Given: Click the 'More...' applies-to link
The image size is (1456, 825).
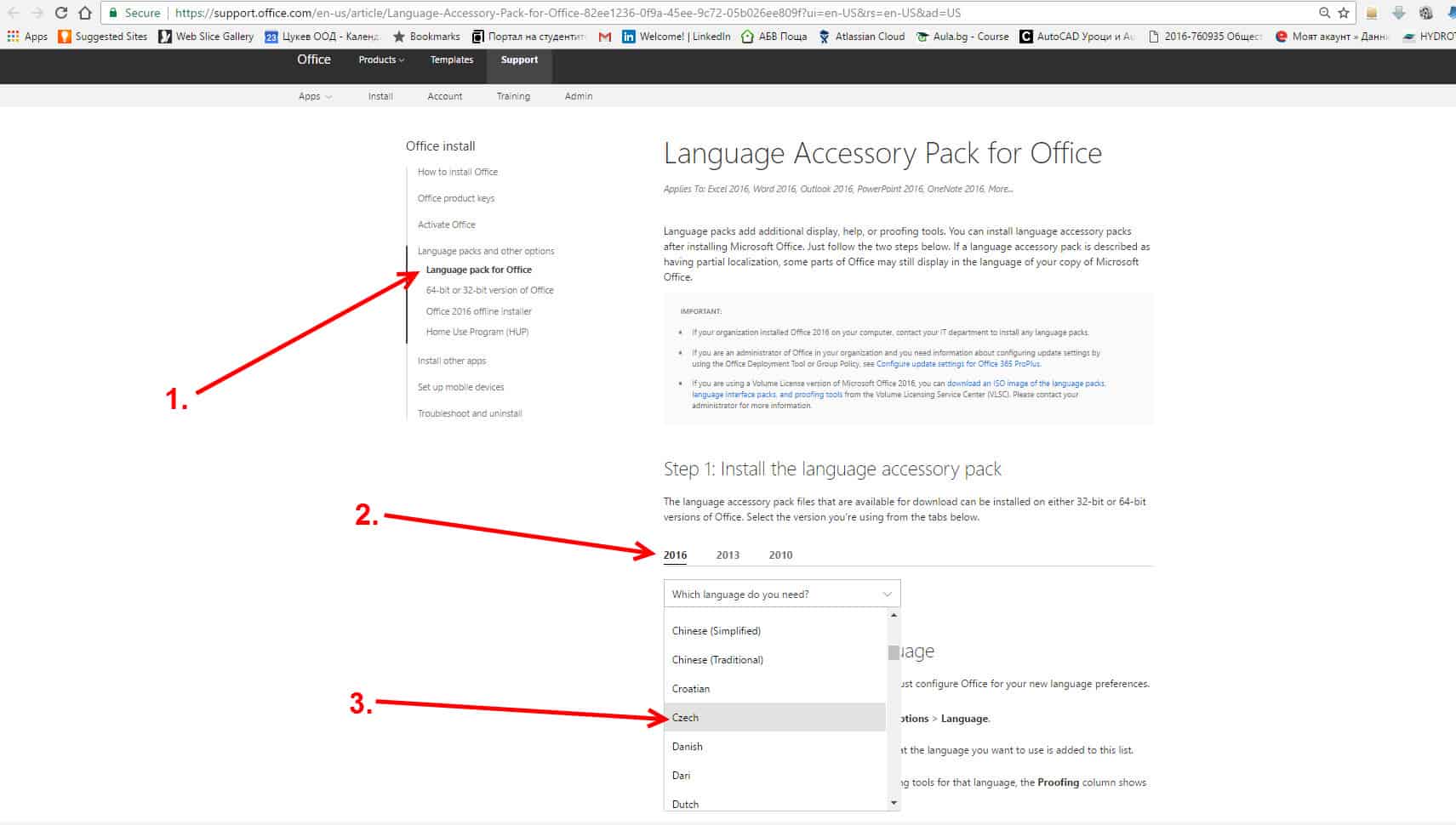Looking at the screenshot, I should pos(1001,189).
